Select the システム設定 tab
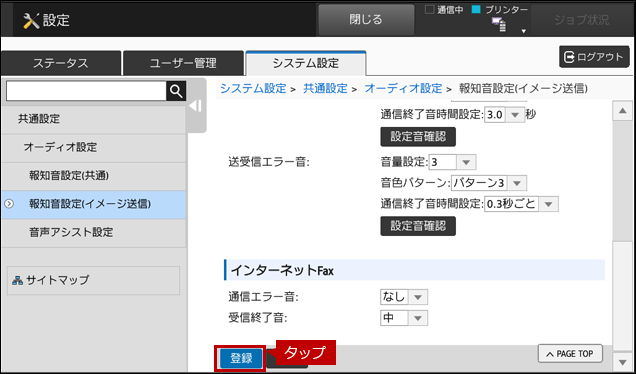 pos(306,63)
